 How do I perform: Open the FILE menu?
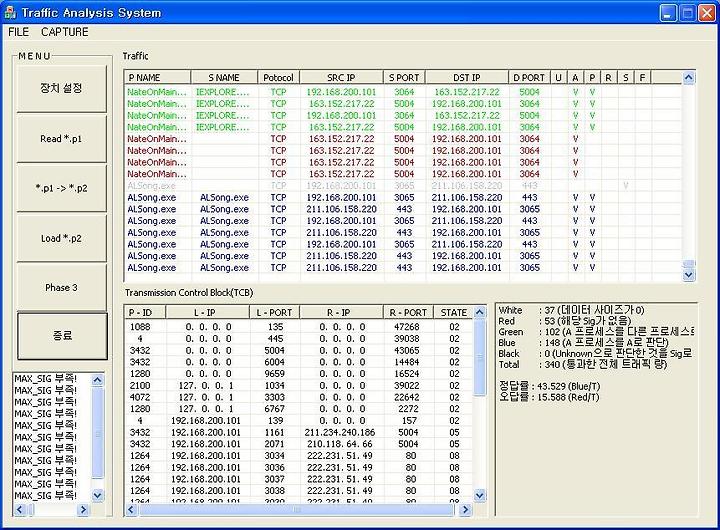point(18,32)
